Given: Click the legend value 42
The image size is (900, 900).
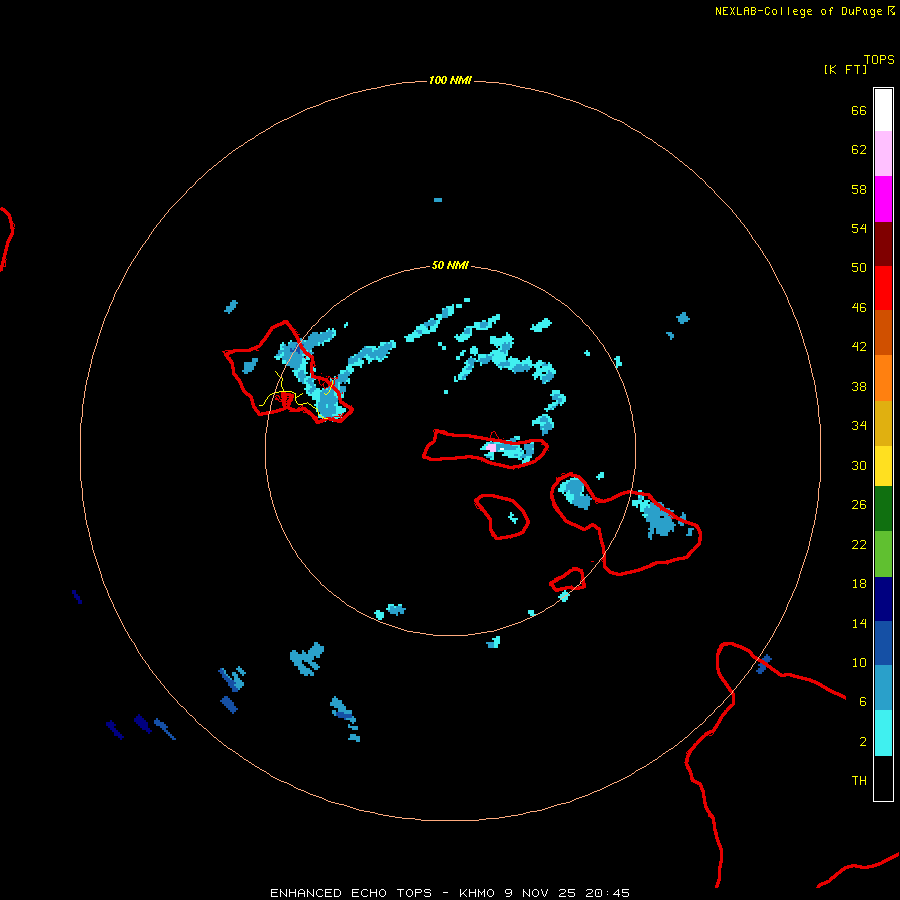Looking at the screenshot, I should (859, 347).
